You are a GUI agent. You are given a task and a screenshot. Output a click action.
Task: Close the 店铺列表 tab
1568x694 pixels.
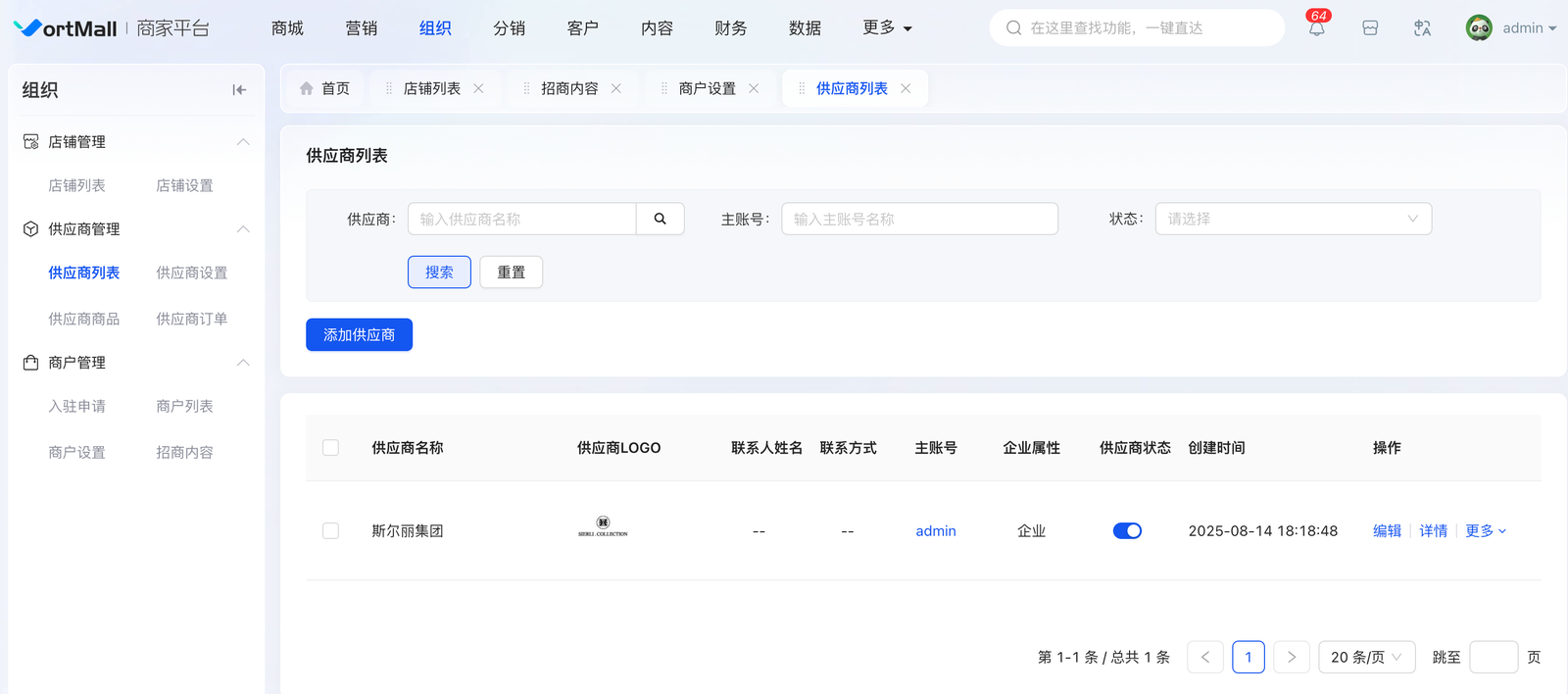[x=478, y=88]
